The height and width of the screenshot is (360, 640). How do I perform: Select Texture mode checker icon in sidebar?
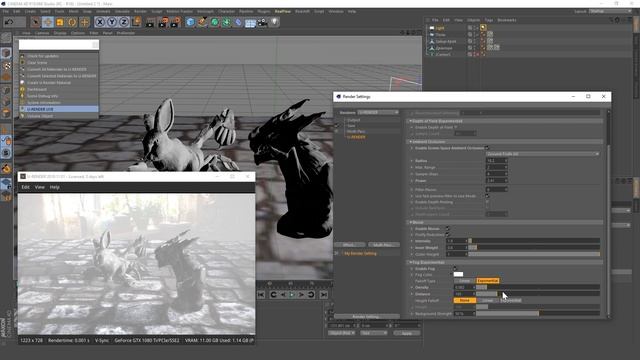click(x=6, y=65)
